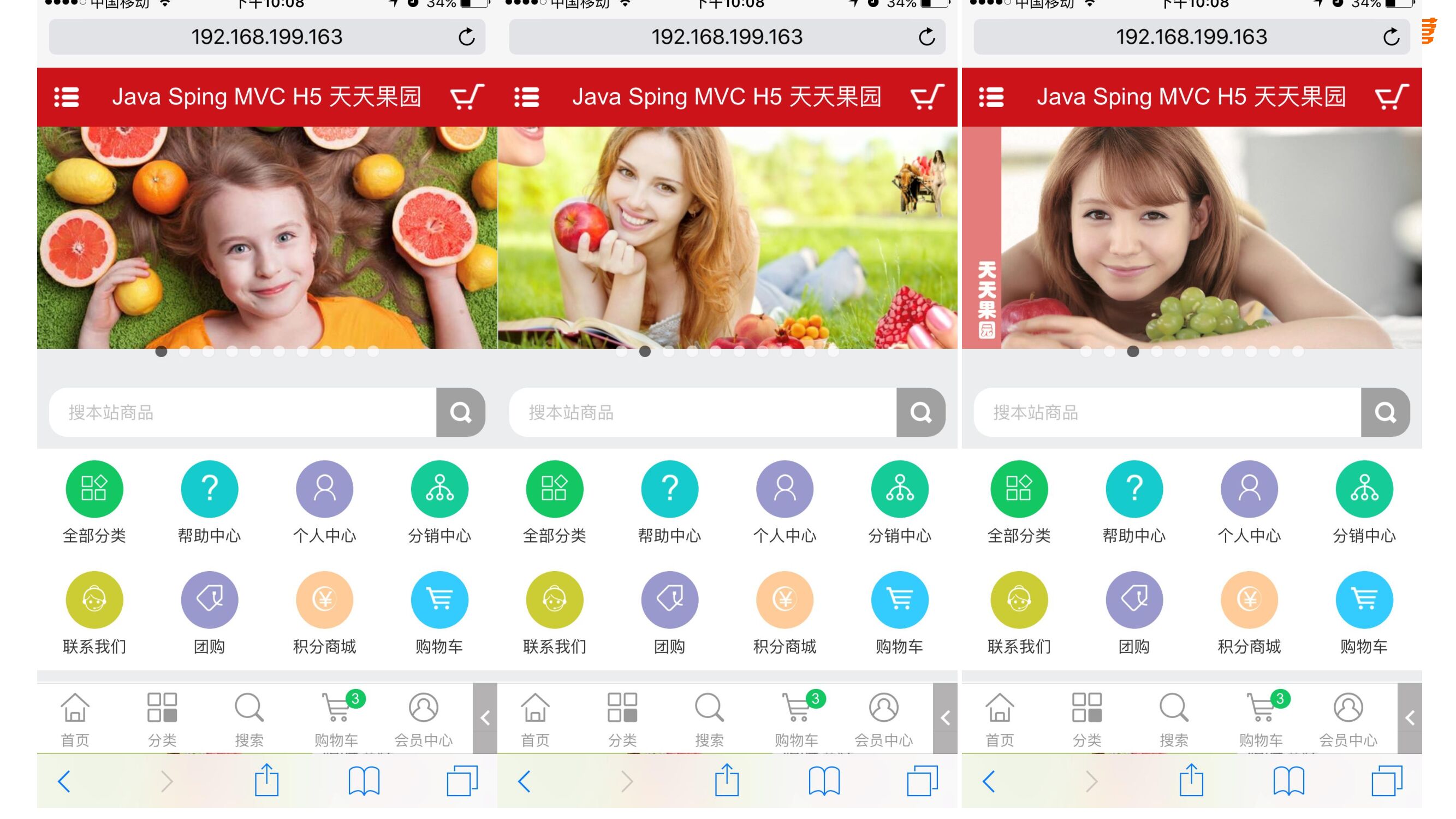Image resolution: width=1456 pixels, height=819 pixels.
Task: Reload the page with the refresh button
Action: (x=466, y=37)
